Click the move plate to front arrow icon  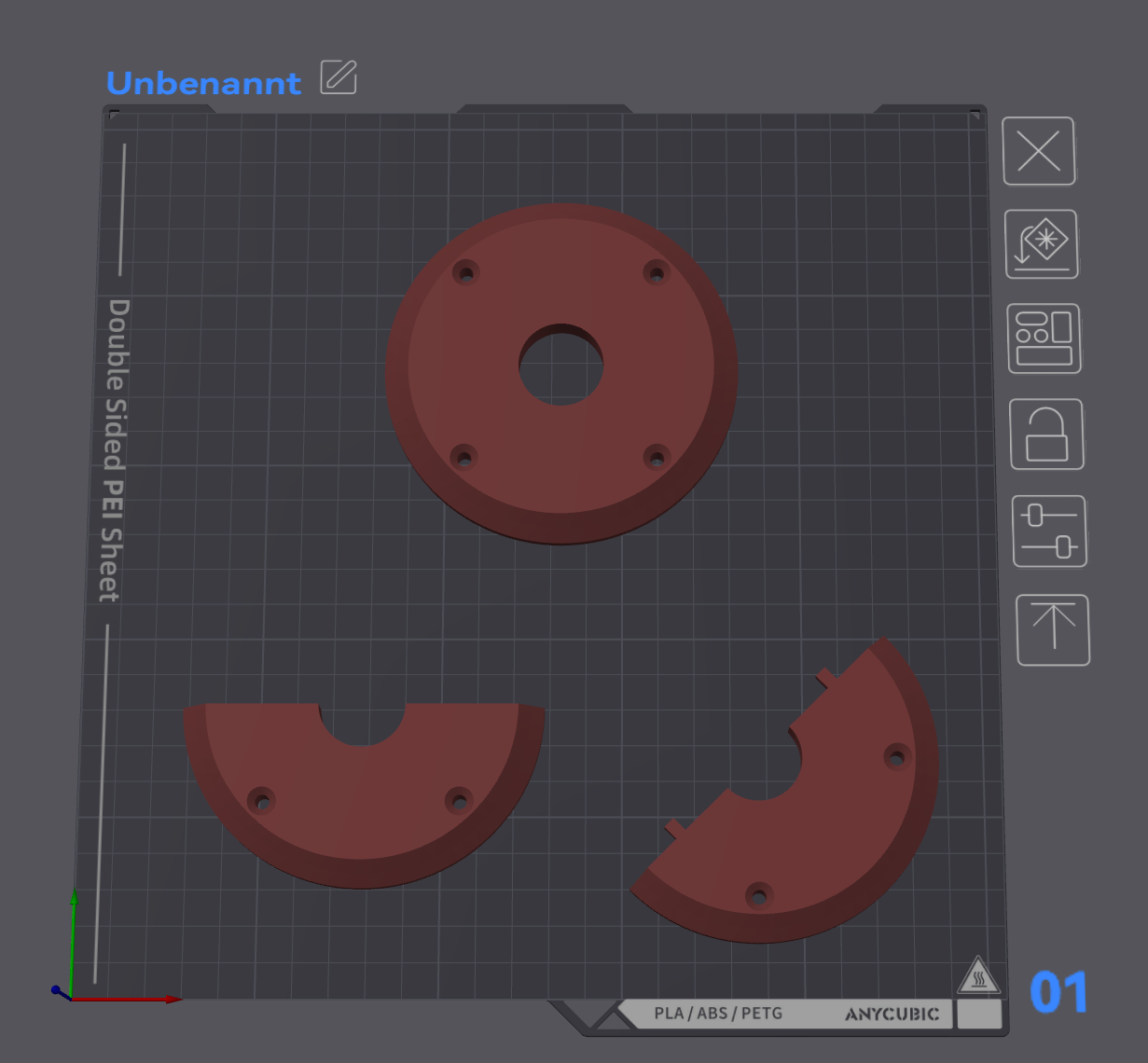coord(1053,629)
